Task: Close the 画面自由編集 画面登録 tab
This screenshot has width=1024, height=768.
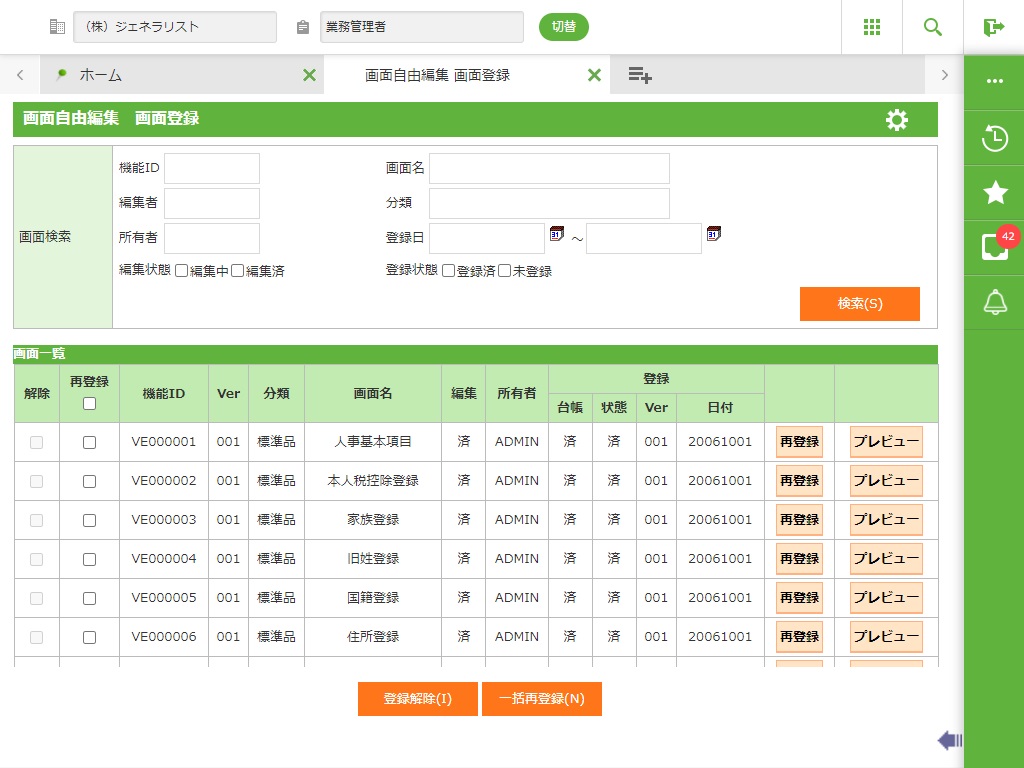Action: pos(594,75)
